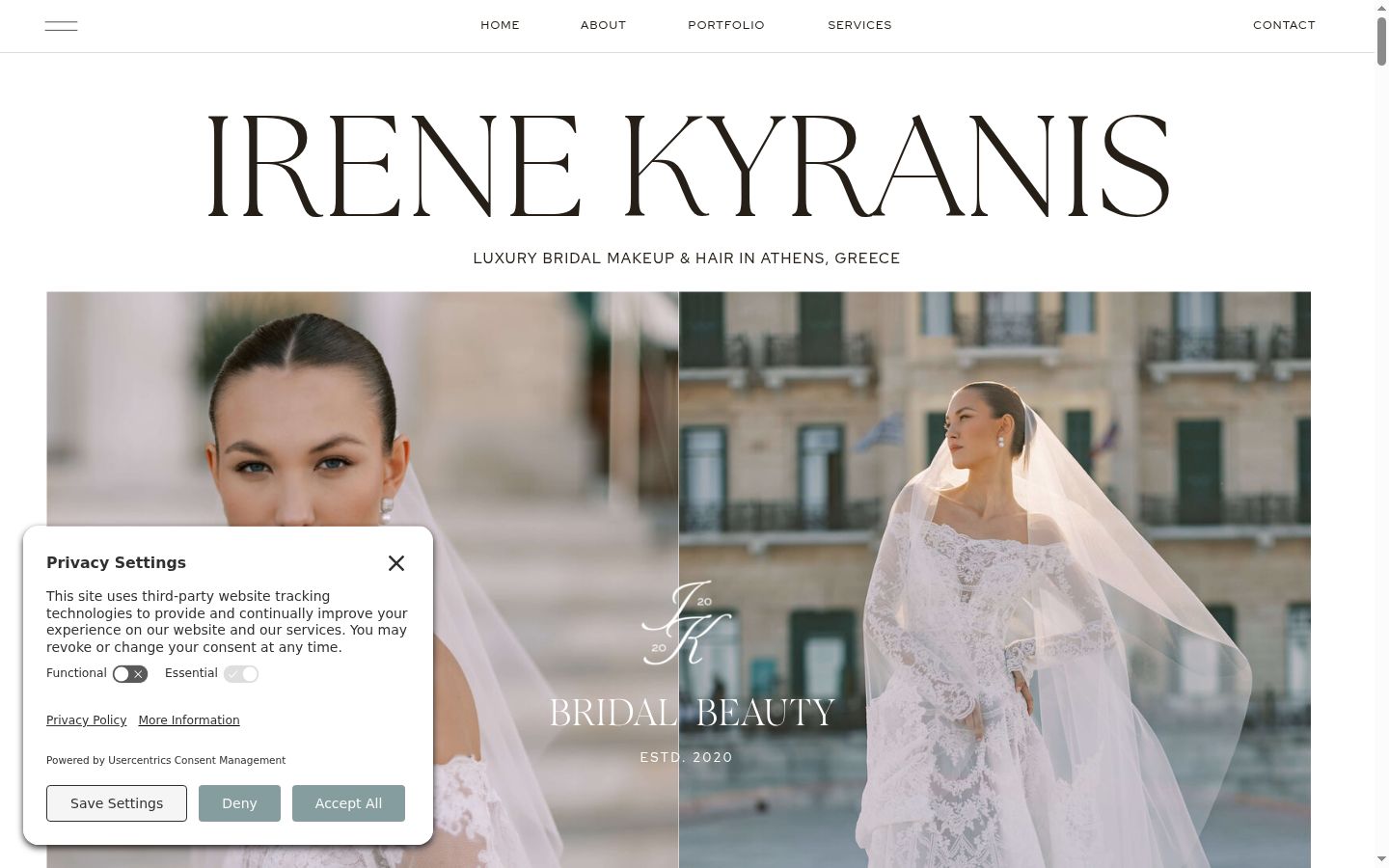Open the hamburger menu icon
1389x868 pixels.
point(61,26)
